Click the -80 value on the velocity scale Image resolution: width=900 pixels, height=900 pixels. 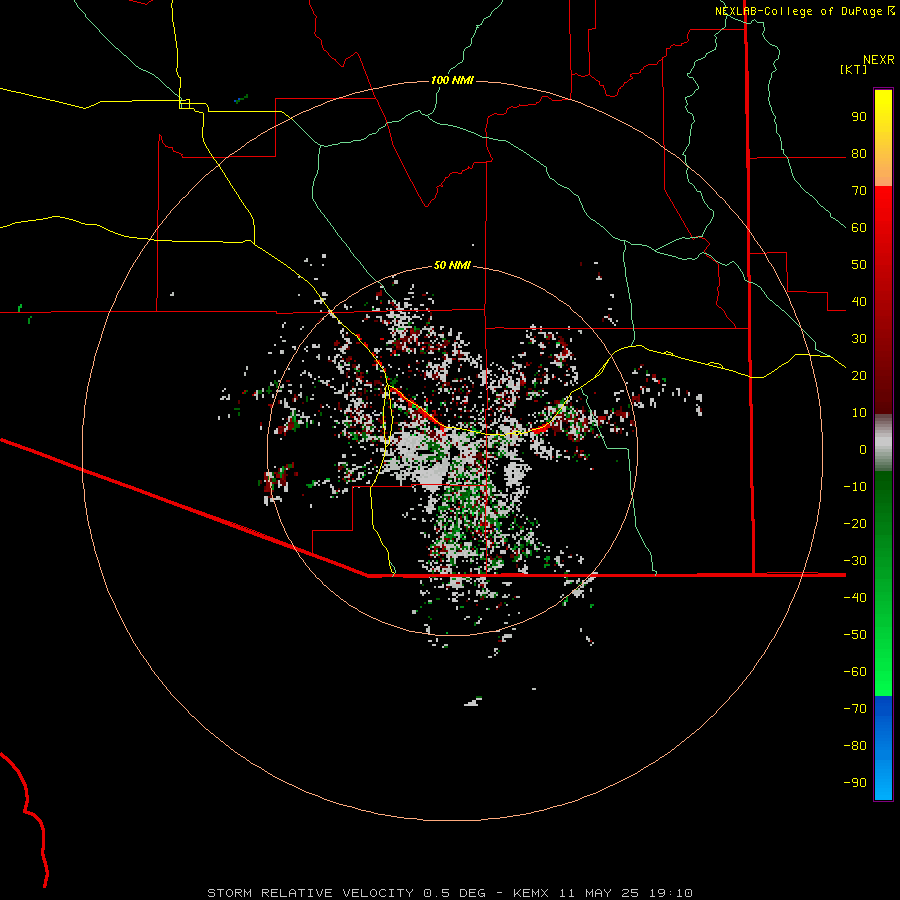pyautogui.click(x=855, y=746)
